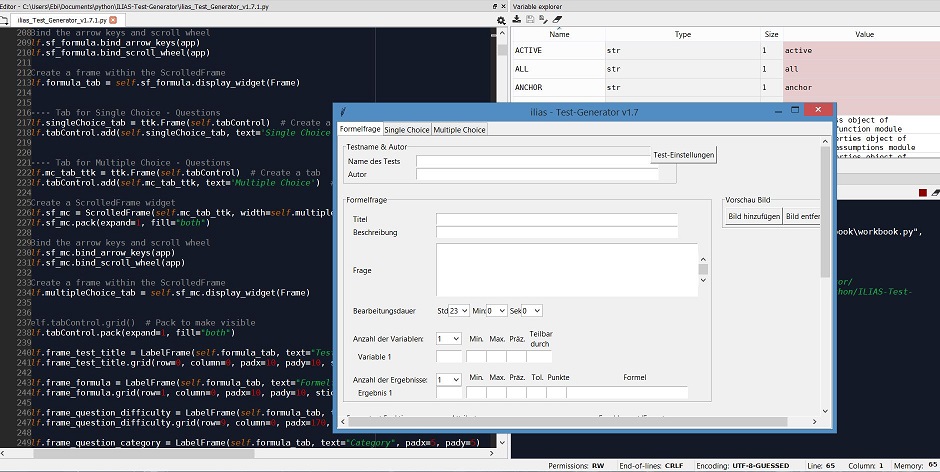Switch to Formelfrage tab

tap(360, 129)
